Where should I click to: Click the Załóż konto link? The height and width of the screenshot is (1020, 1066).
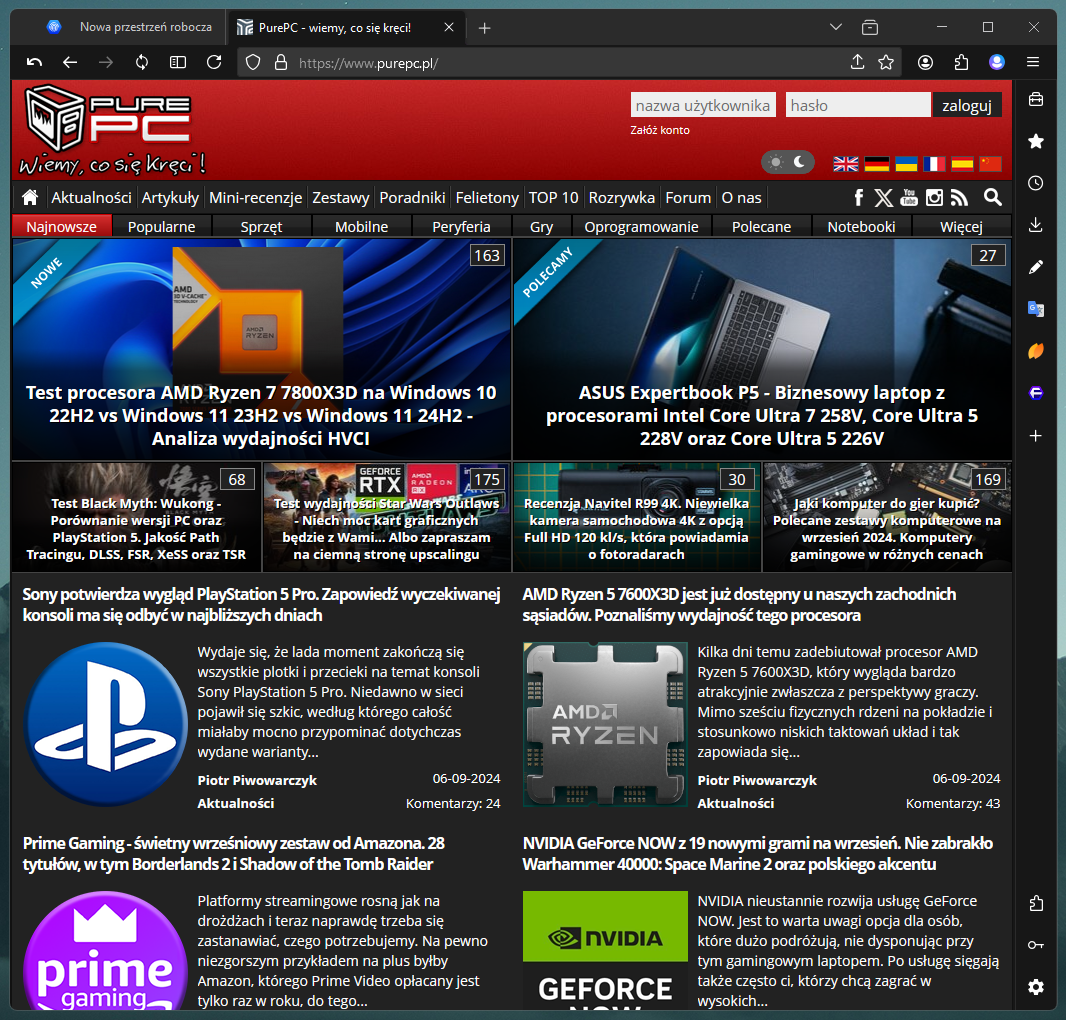(660, 130)
